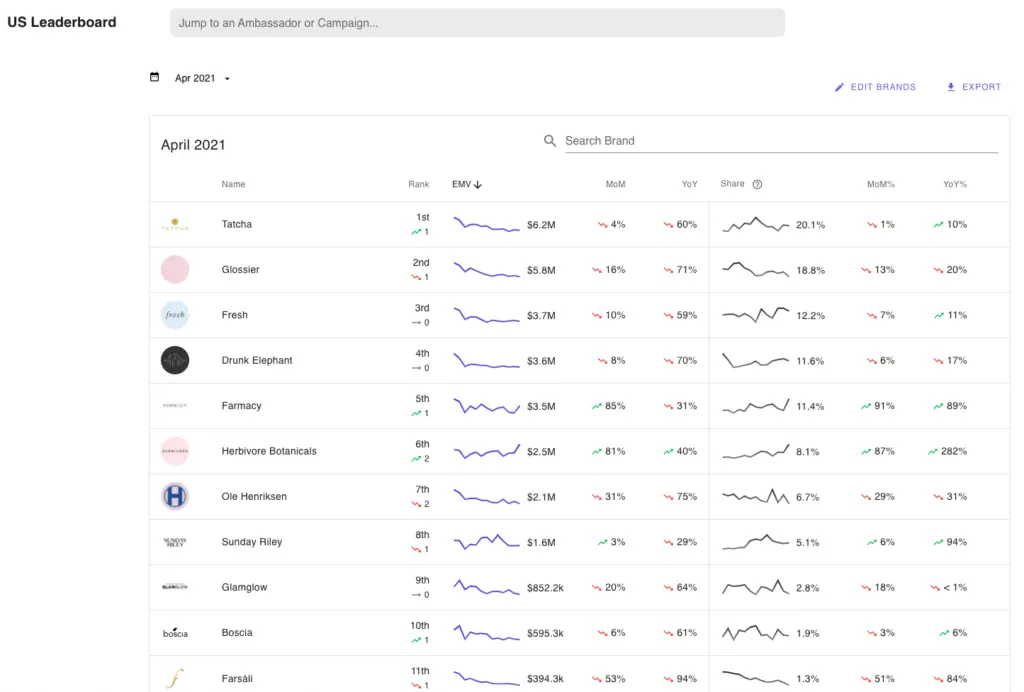Image resolution: width=1024 pixels, height=692 pixels.
Task: Click the magnifier icon by Search Brand
Action: pyautogui.click(x=550, y=141)
